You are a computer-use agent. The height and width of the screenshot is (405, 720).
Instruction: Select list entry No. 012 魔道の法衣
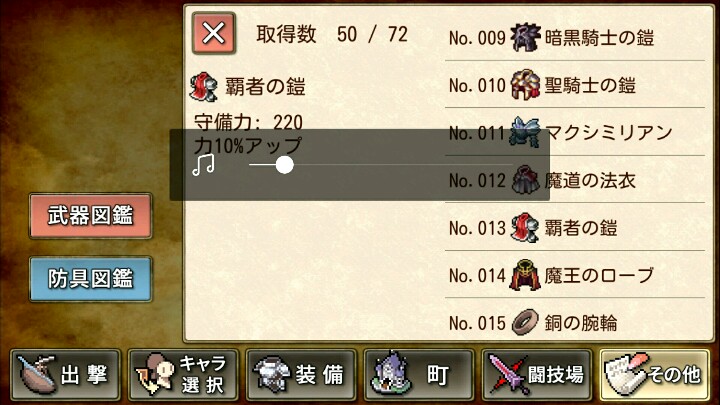coord(574,180)
